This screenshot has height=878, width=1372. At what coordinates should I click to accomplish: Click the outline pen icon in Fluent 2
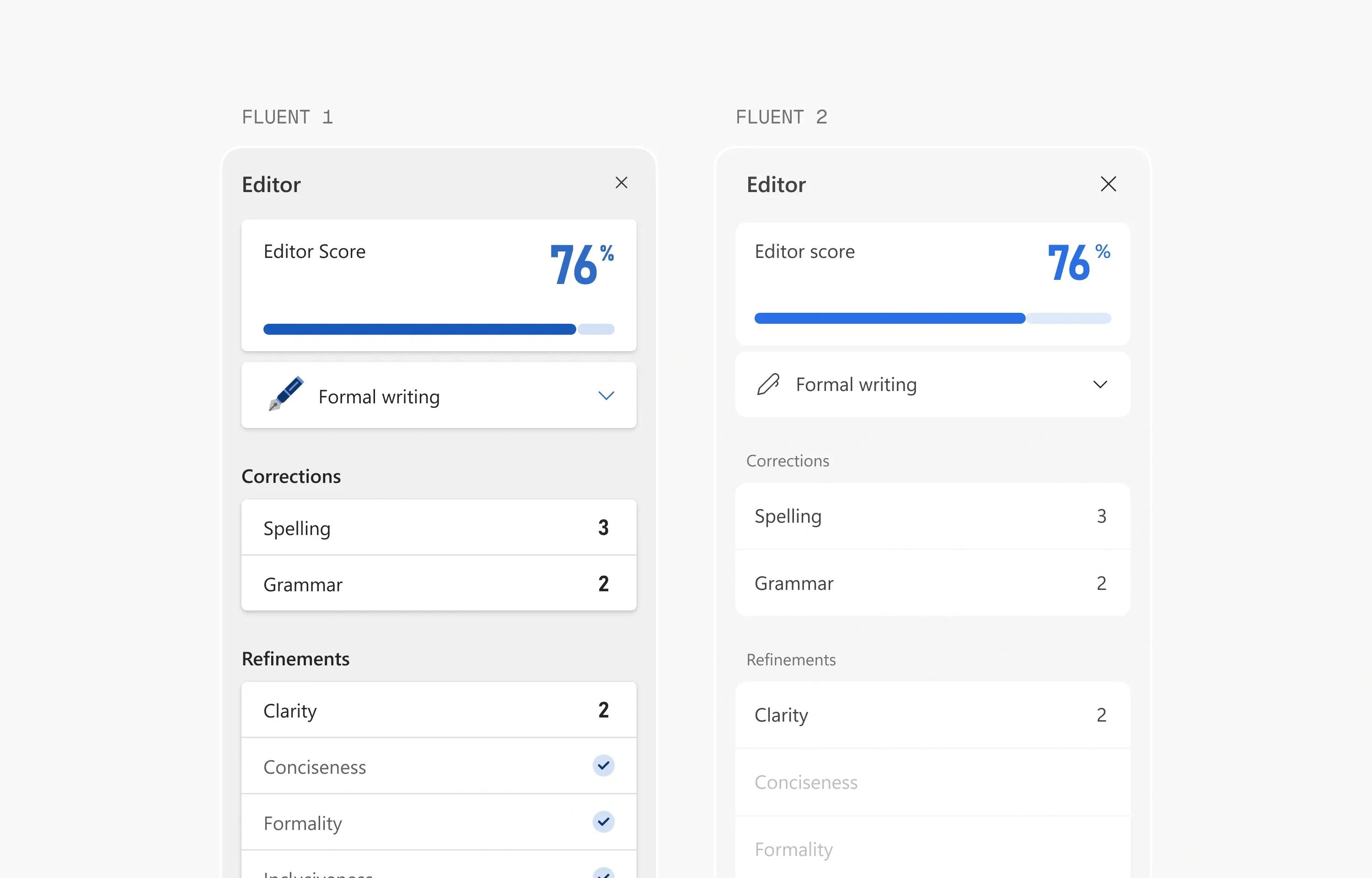(x=768, y=384)
